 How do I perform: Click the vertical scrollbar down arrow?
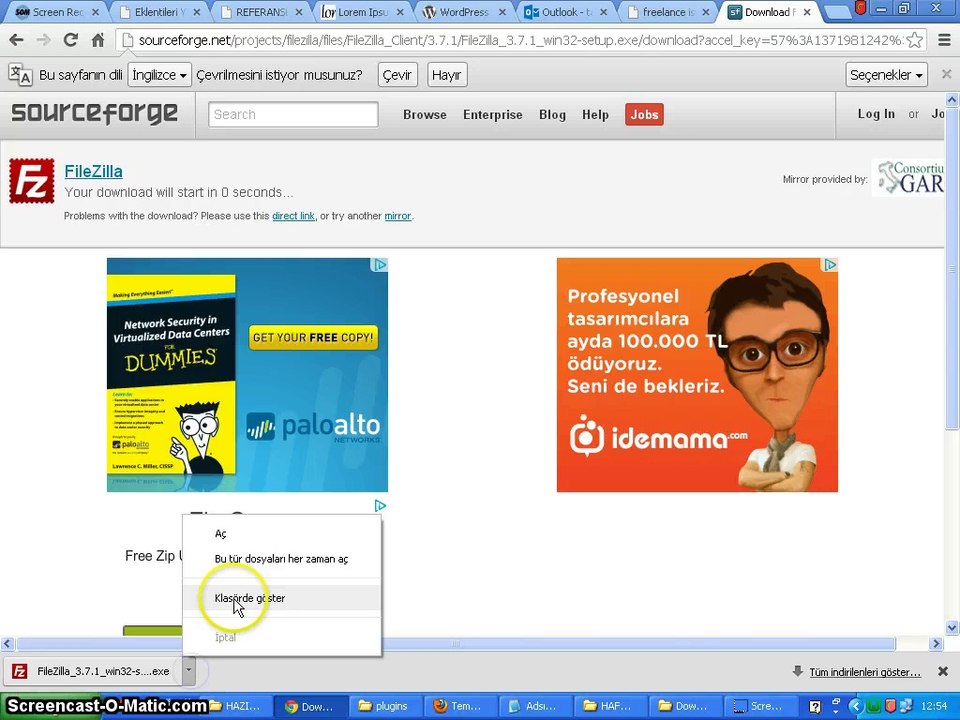(x=952, y=628)
